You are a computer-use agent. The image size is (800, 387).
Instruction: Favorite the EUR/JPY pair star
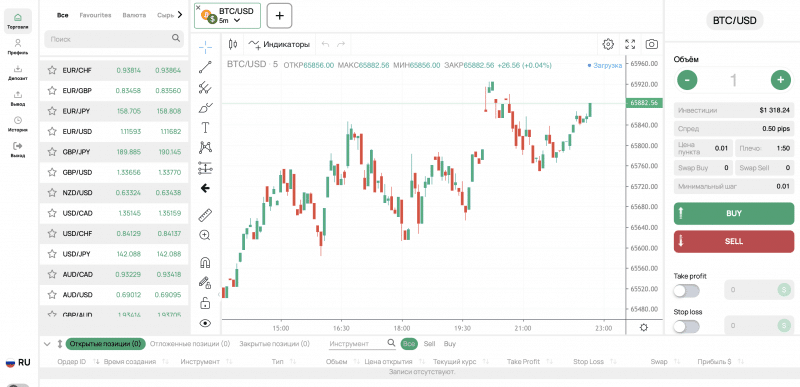pyautogui.click(x=52, y=111)
